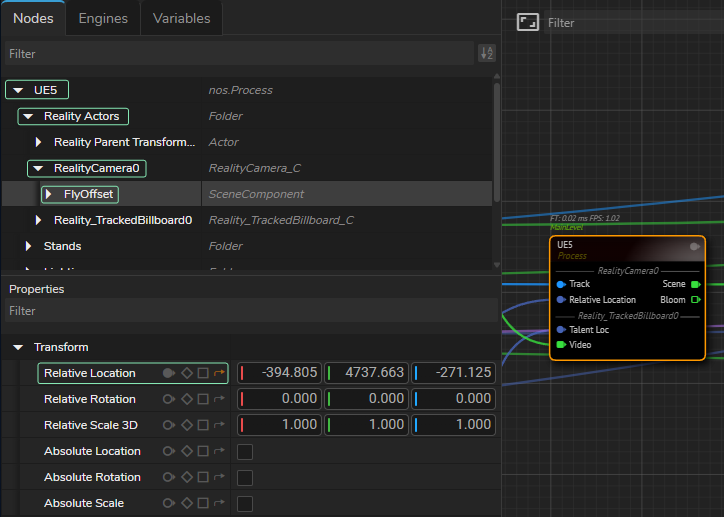The image size is (724, 517).
Task: Click the Relative Location X value field
Action: [x=280, y=373]
